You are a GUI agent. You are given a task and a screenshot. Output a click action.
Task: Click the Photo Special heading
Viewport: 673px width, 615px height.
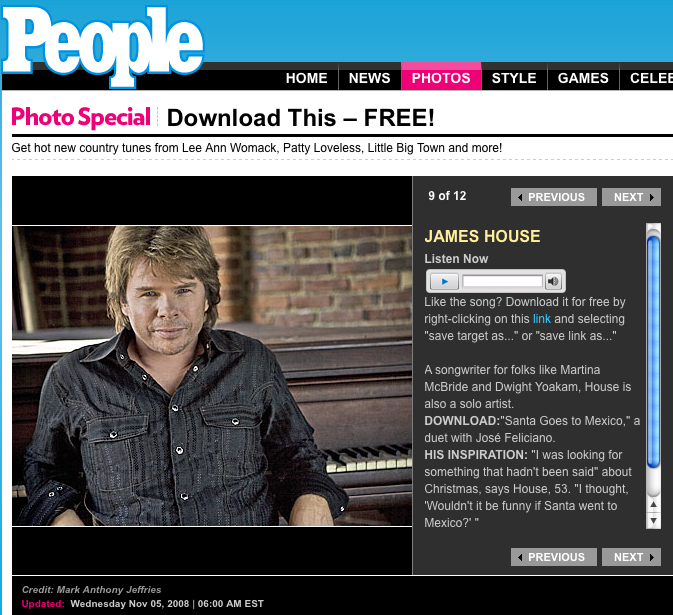click(81, 117)
